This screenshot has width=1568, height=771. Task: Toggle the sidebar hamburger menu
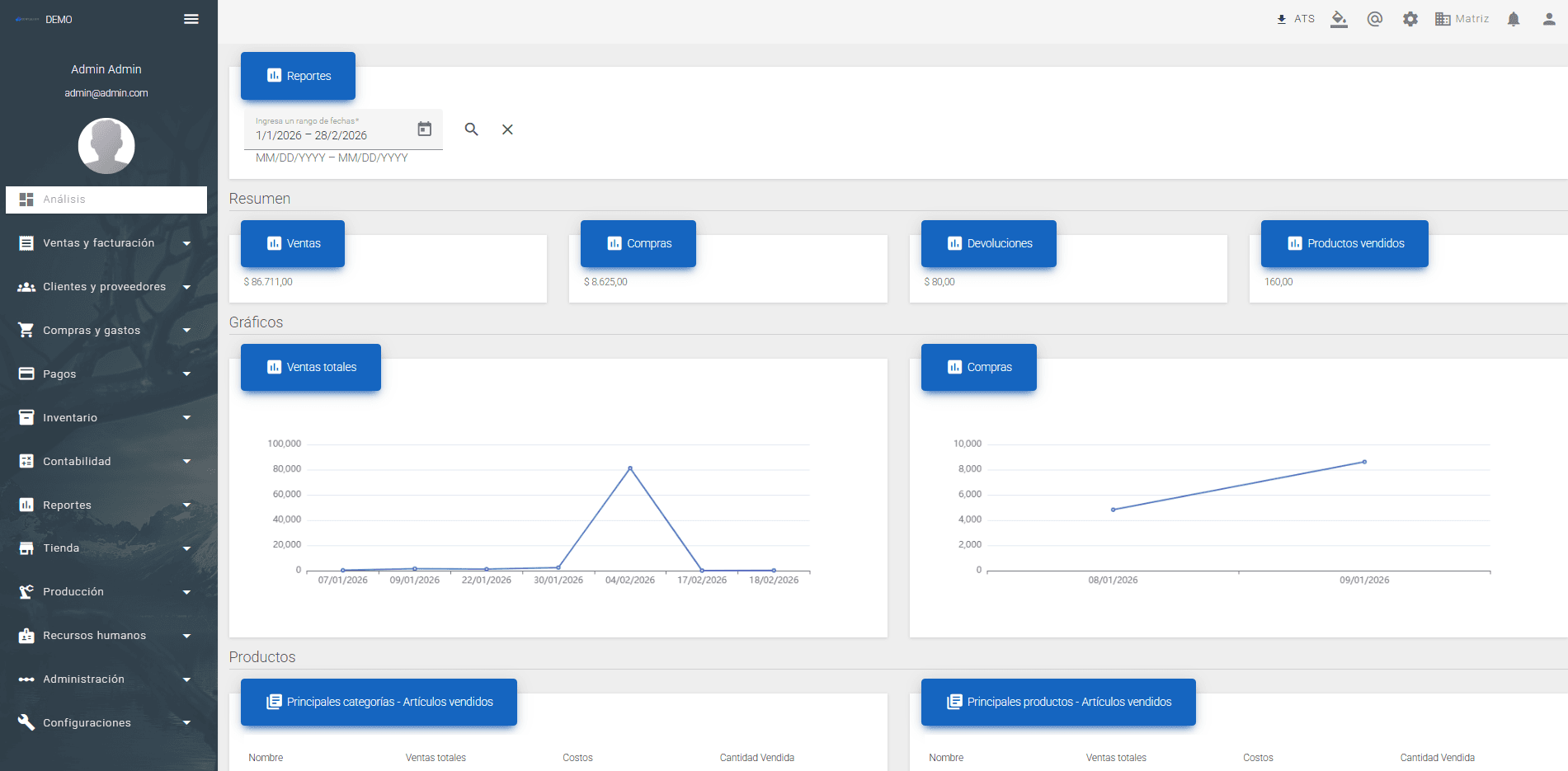(x=191, y=19)
